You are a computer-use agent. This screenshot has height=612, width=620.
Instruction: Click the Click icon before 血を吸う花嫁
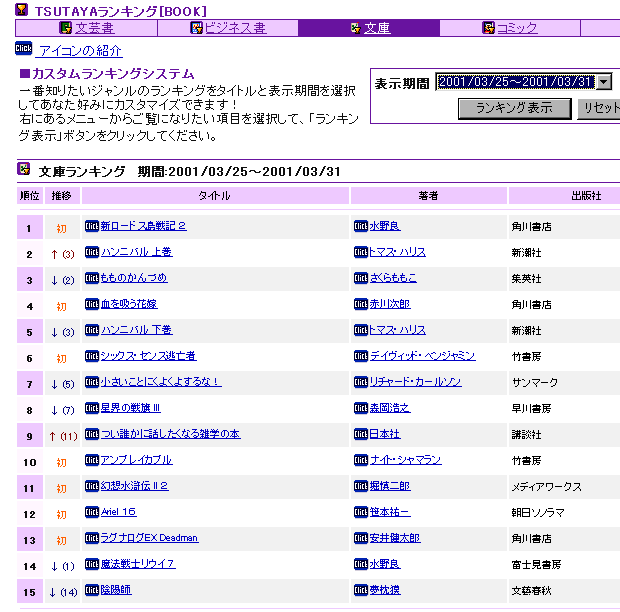pyautogui.click(x=92, y=304)
